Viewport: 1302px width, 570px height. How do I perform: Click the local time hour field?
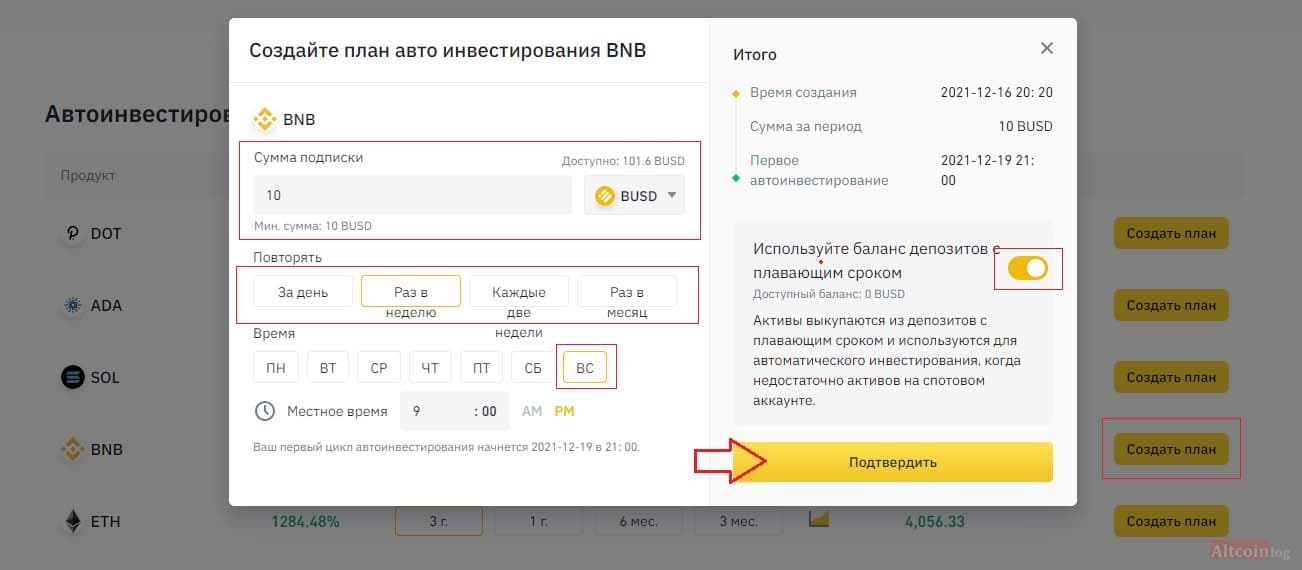(x=455, y=411)
